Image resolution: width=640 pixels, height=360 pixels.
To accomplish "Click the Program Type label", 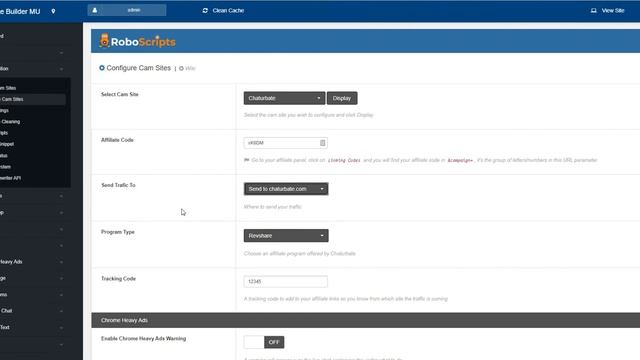I will point(118,232).
